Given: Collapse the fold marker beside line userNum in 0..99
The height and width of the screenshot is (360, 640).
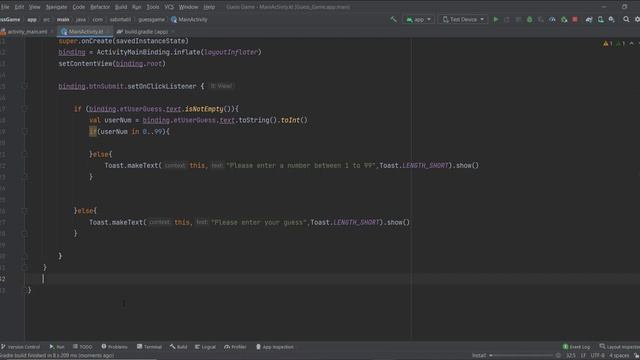Looking at the screenshot, I should (24, 131).
